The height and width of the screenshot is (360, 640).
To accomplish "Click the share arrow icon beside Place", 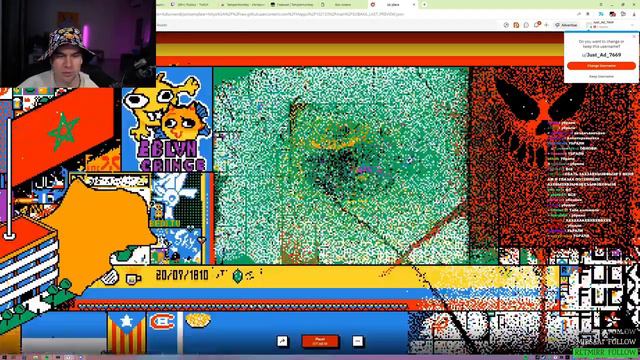I will [282, 341].
